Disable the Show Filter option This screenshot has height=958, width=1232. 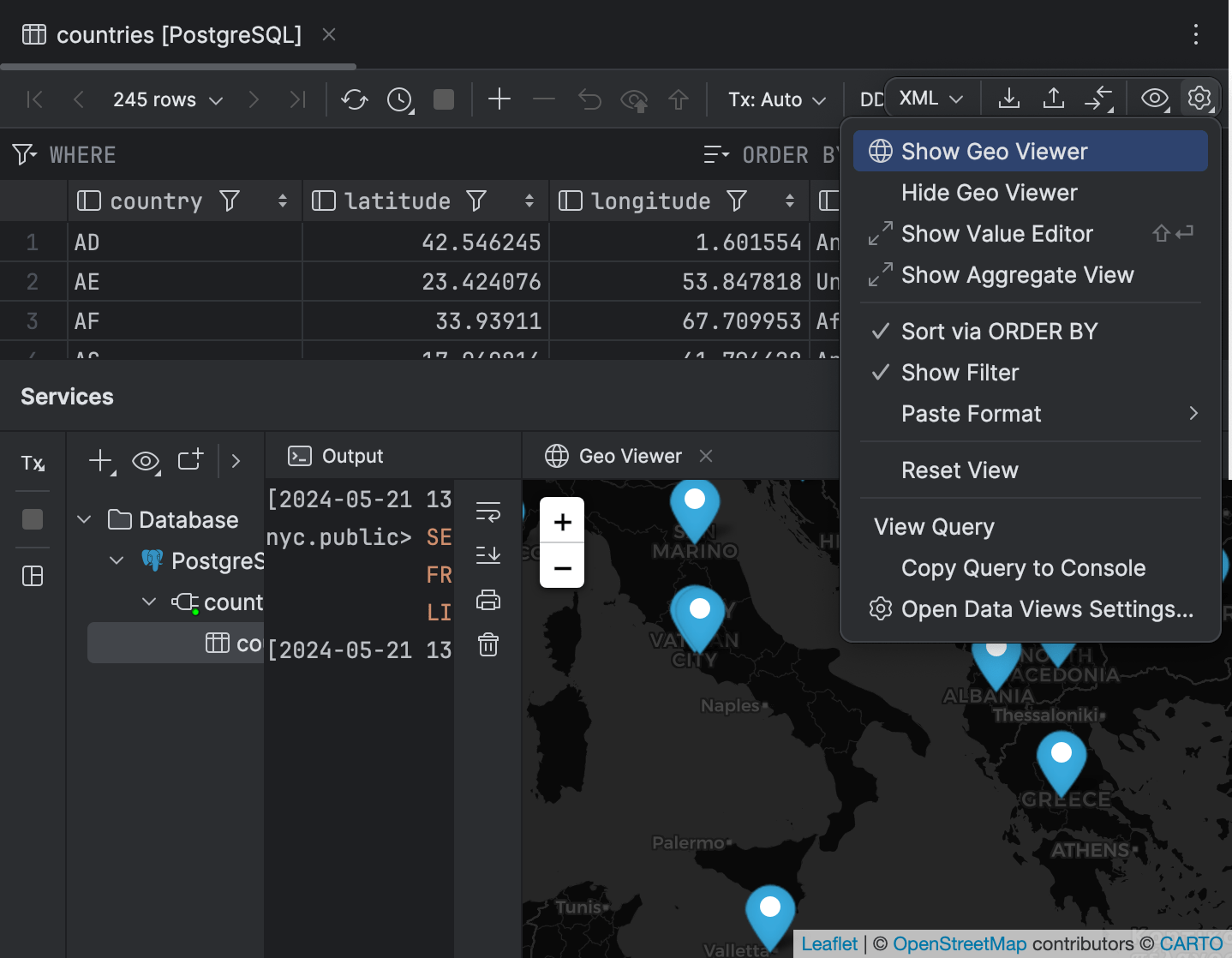point(960,372)
